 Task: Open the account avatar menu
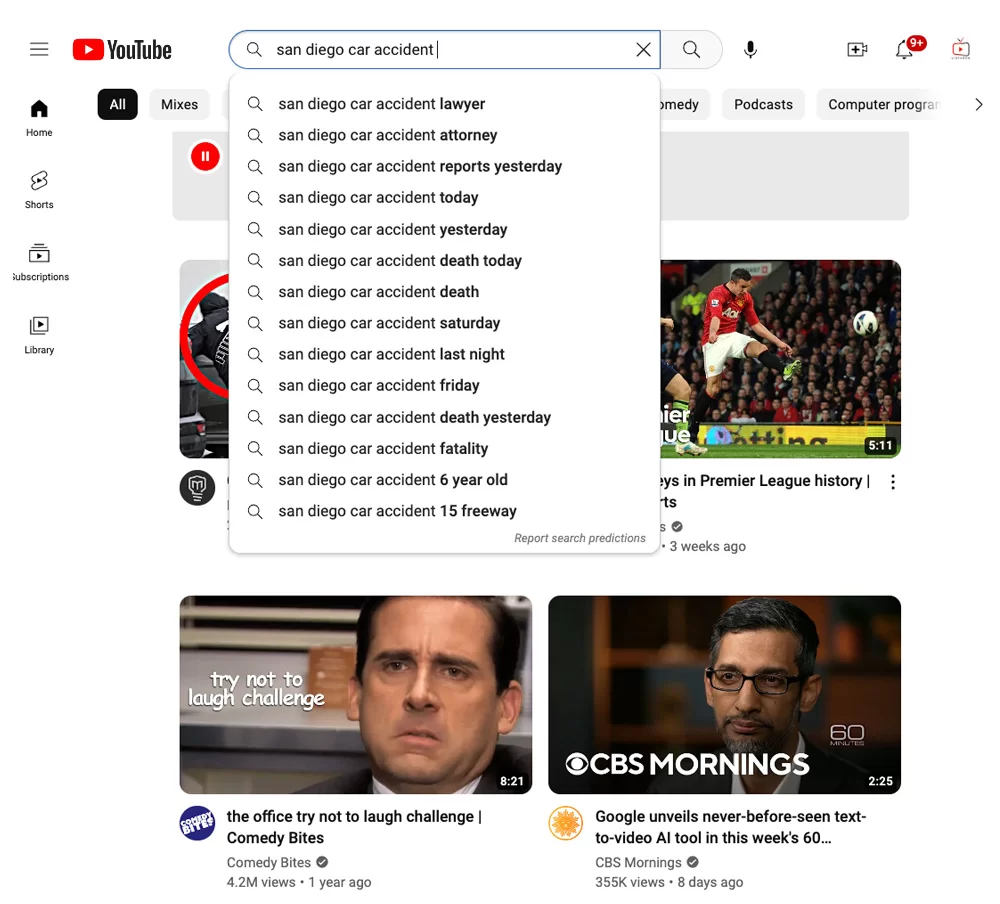click(960, 49)
